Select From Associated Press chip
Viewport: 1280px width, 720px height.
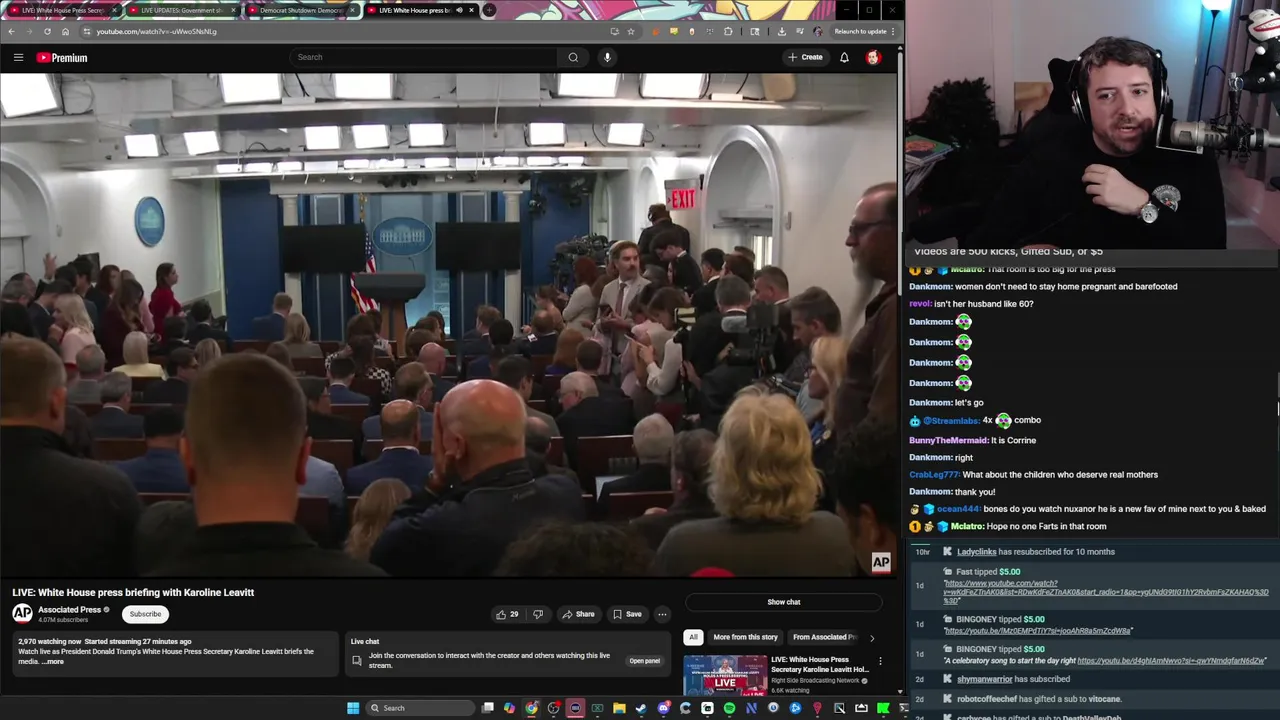[825, 637]
